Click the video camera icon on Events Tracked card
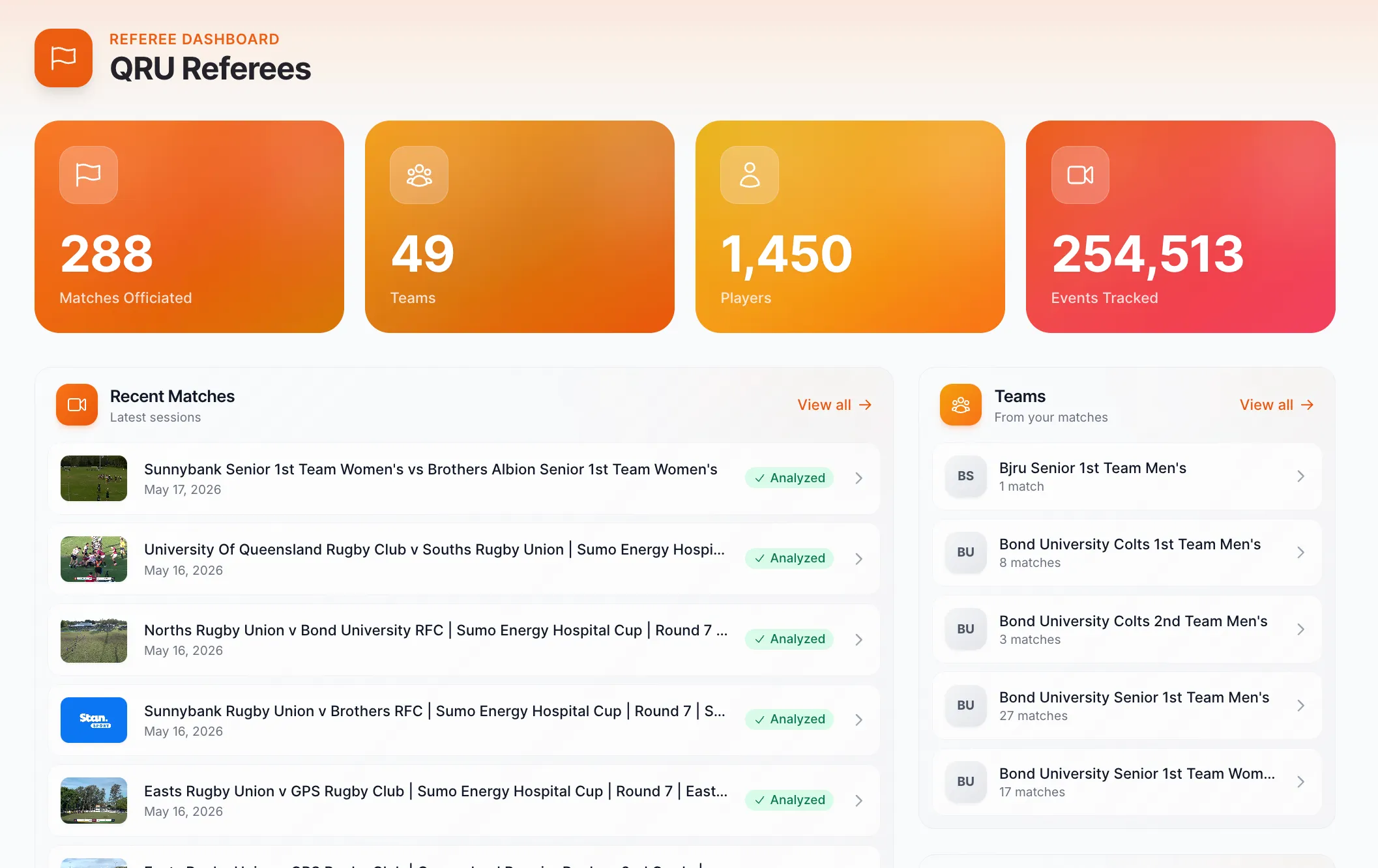The width and height of the screenshot is (1378, 868). coord(1080,175)
